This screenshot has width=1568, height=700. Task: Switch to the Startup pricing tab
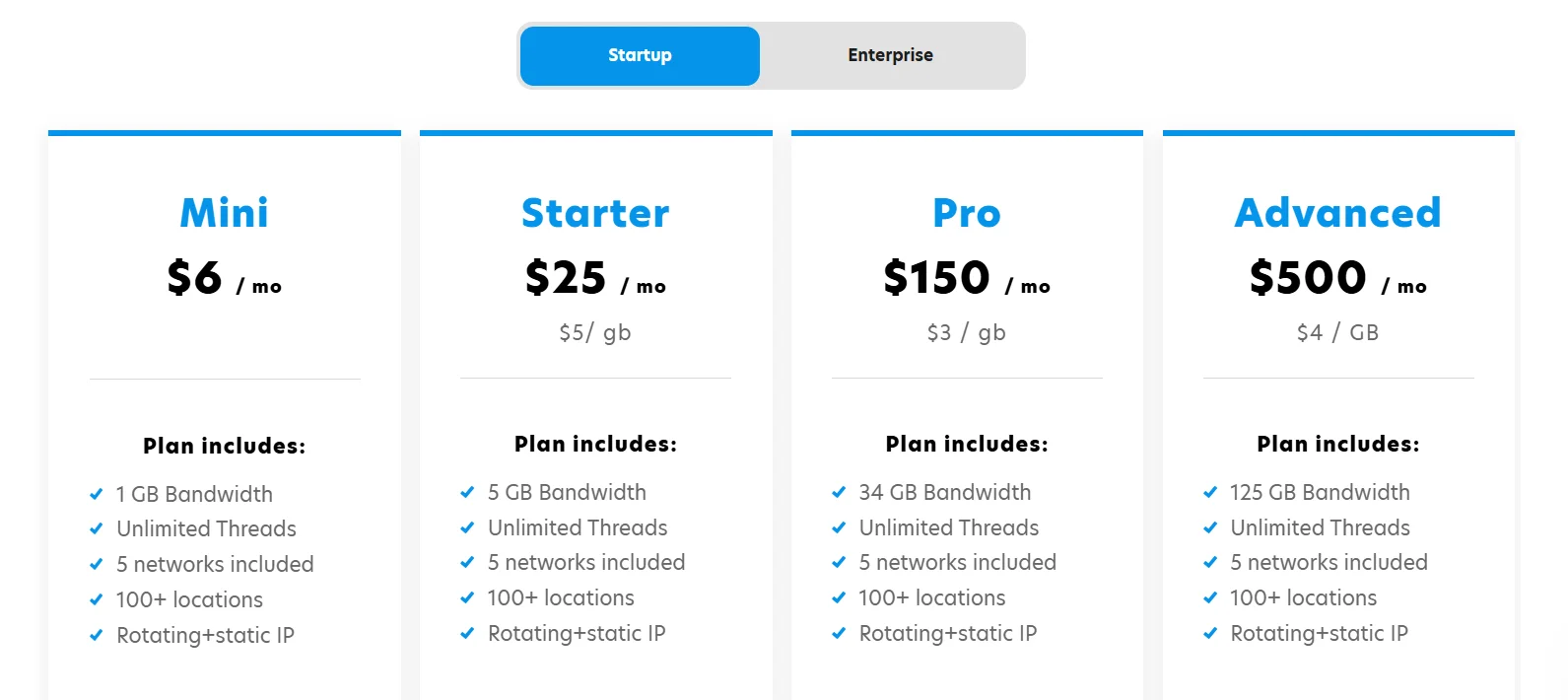640,55
